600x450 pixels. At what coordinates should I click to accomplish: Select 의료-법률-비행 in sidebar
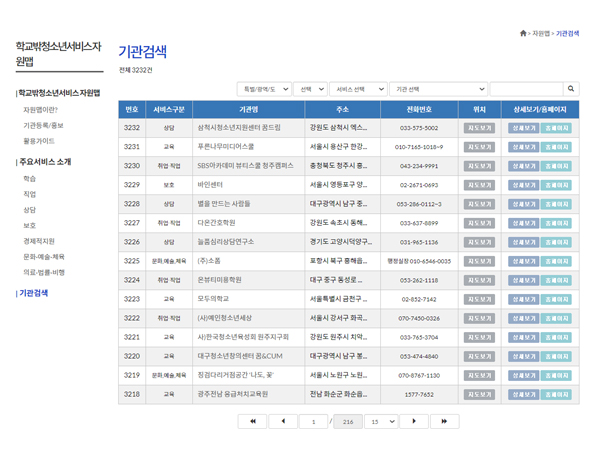[44, 272]
